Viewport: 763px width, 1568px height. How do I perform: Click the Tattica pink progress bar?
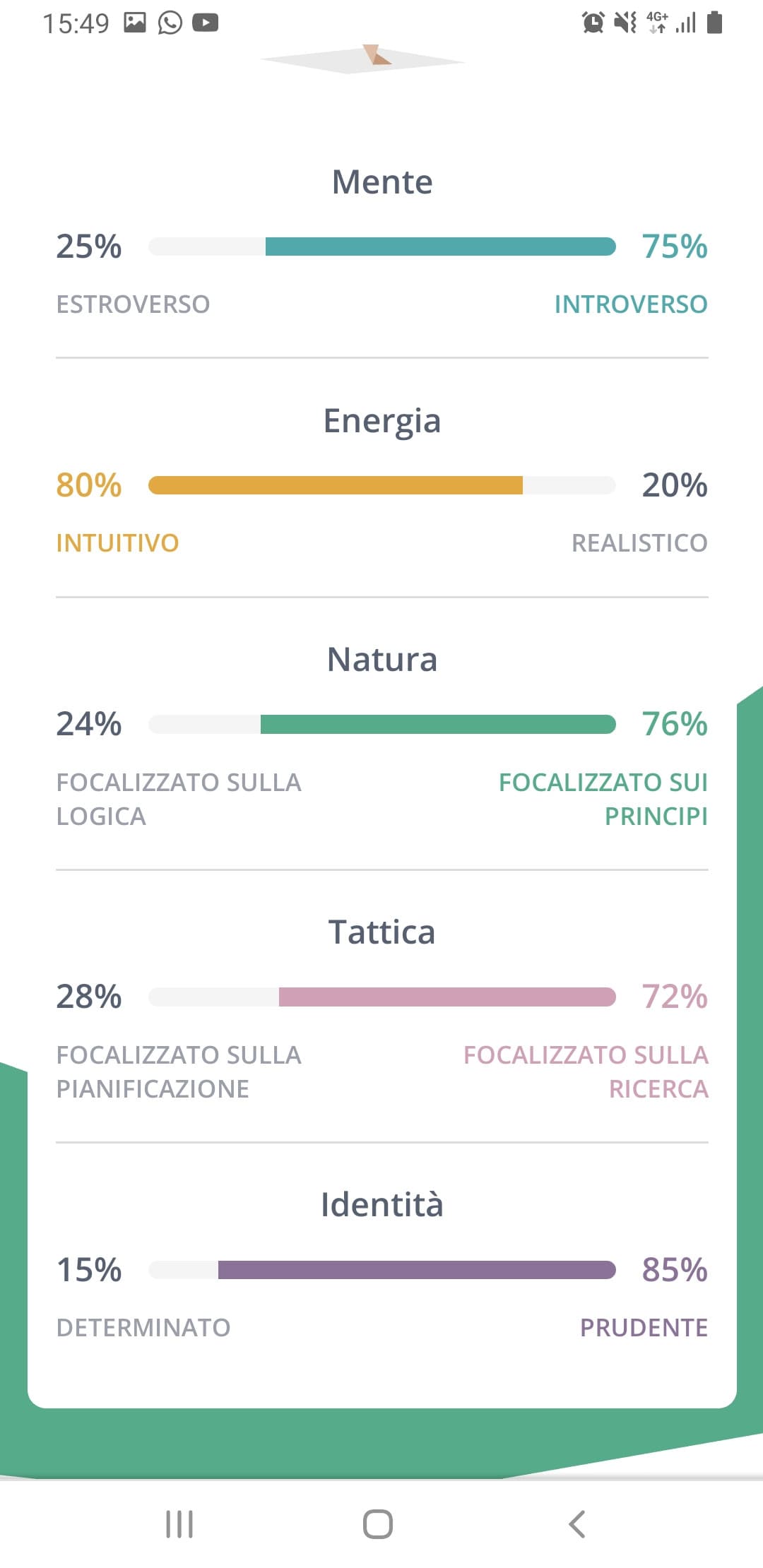pos(382,997)
